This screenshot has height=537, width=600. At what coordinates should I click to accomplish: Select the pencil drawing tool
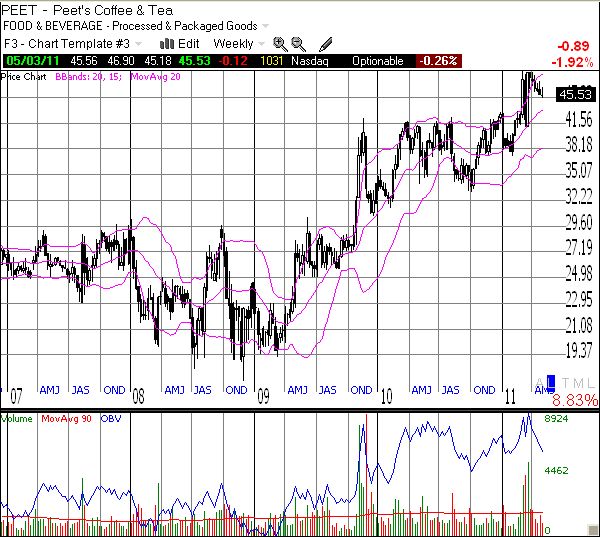(x=326, y=44)
